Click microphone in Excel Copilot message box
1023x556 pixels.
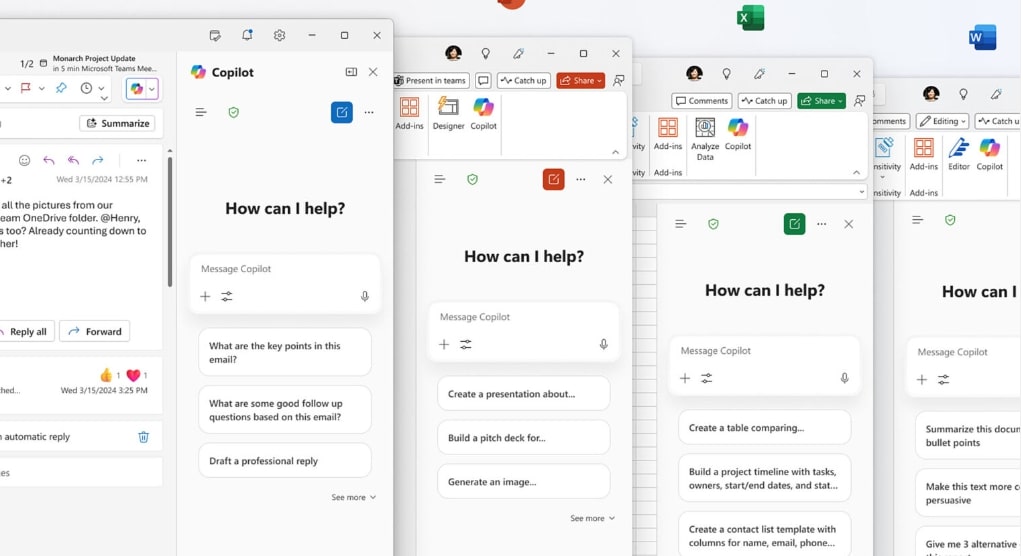click(x=844, y=378)
